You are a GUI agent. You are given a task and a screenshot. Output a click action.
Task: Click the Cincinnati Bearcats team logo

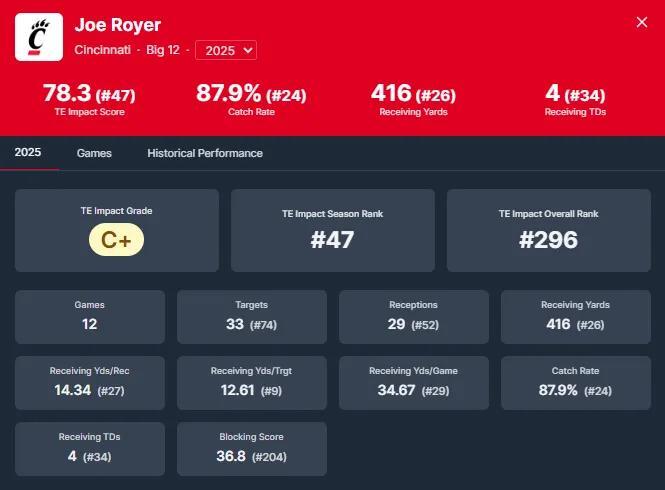[x=39, y=37]
